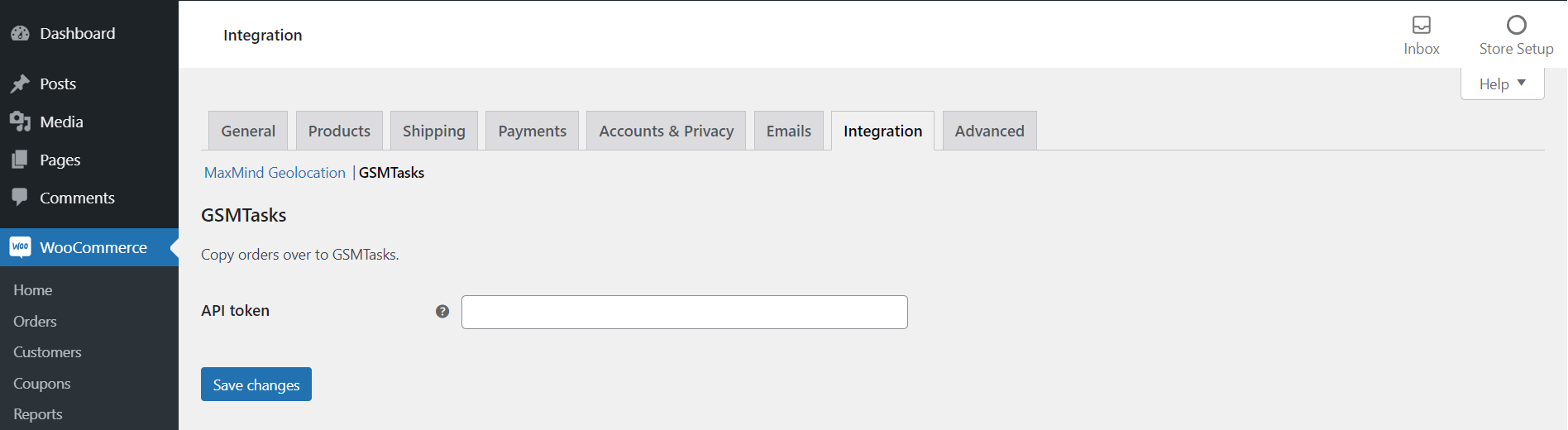
Task: Click the Pages icon in sidebar
Action: 20,160
